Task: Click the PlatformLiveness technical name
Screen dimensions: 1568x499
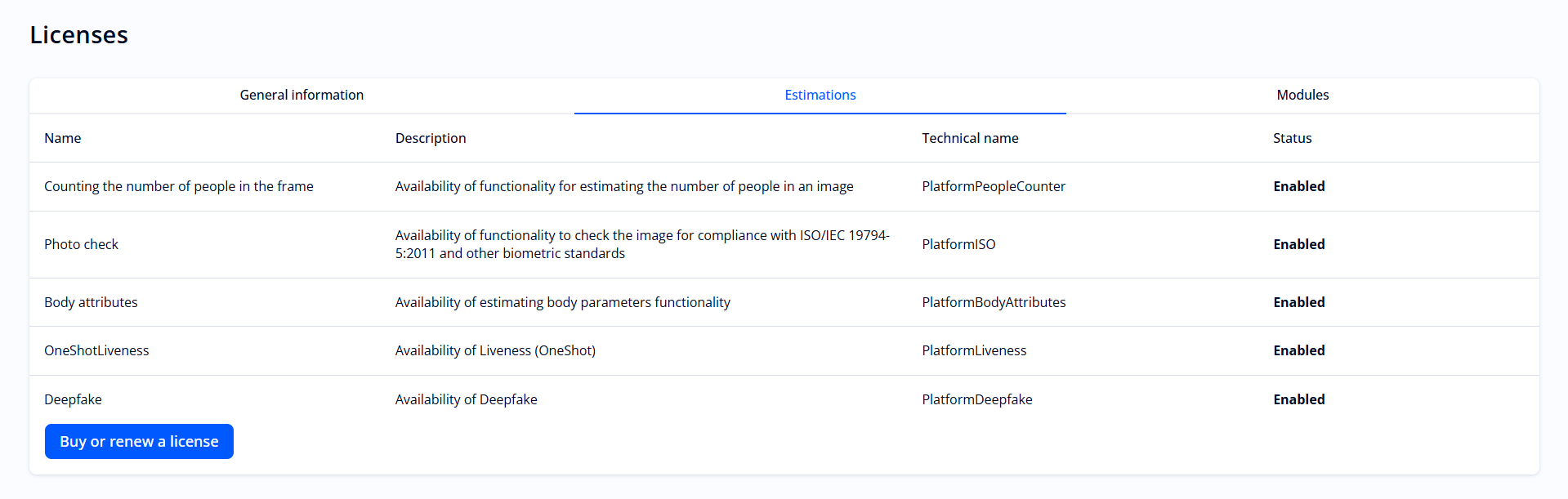Action: (x=974, y=350)
